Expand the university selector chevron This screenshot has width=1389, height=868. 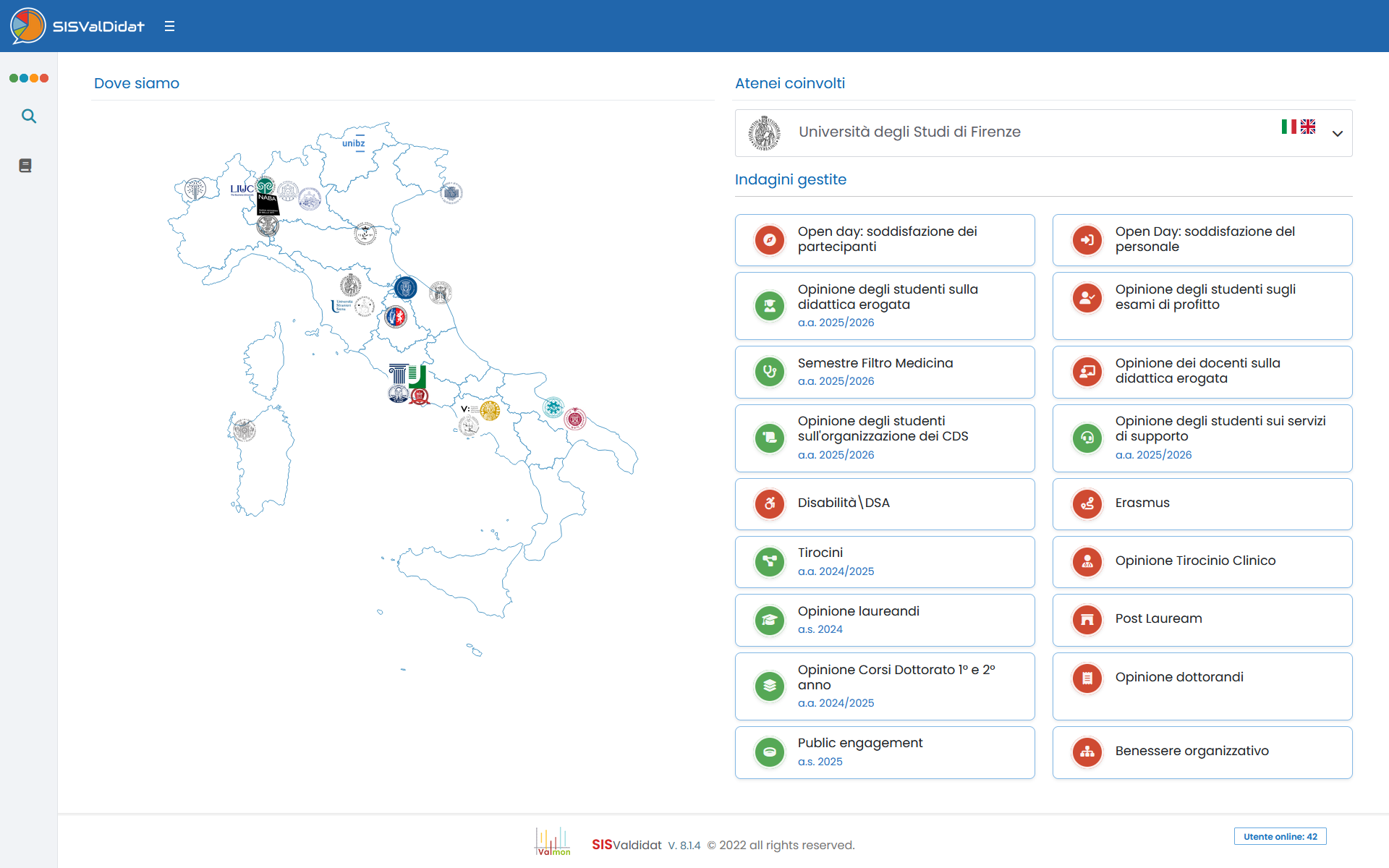tap(1338, 134)
